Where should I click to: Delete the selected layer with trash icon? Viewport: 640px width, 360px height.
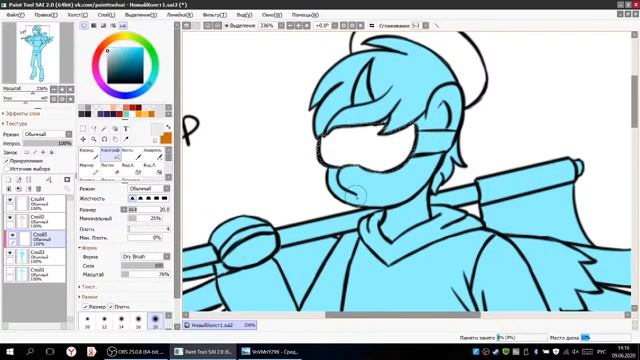point(38,189)
